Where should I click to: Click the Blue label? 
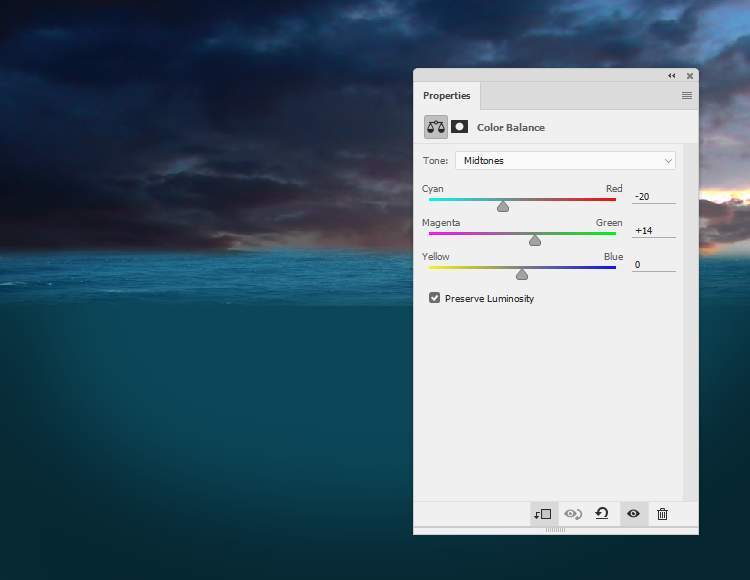click(613, 257)
